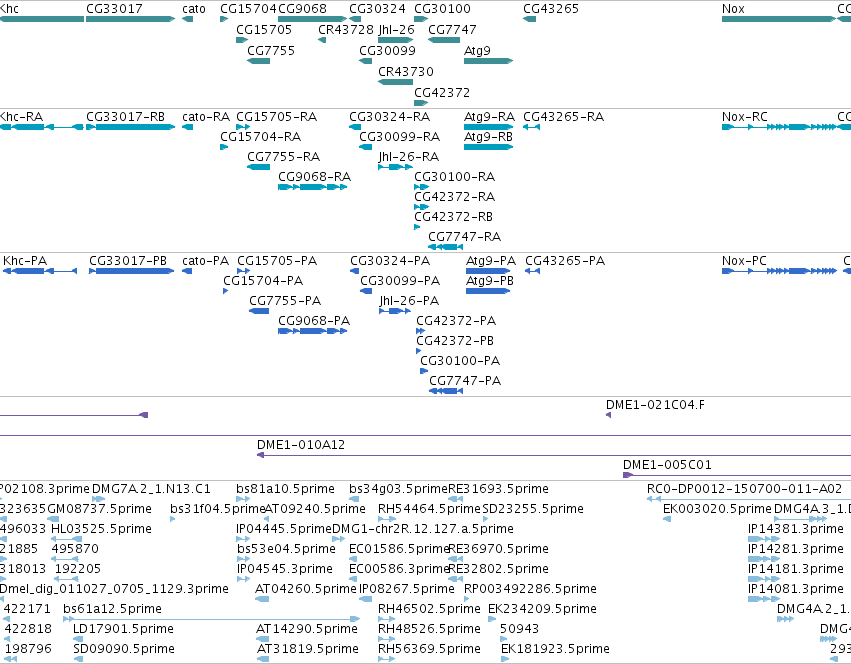Select the Jhl-26 gene label

pyautogui.click(x=396, y=29)
